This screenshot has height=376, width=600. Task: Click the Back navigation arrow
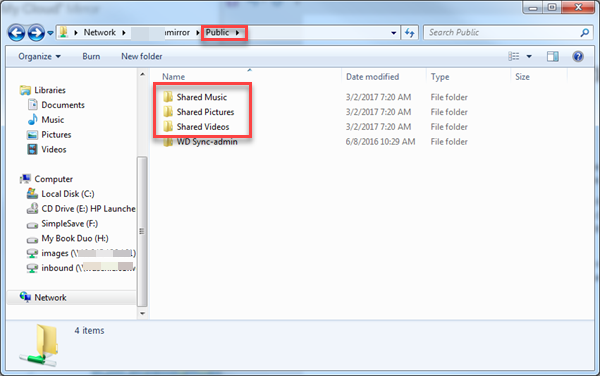point(16,33)
